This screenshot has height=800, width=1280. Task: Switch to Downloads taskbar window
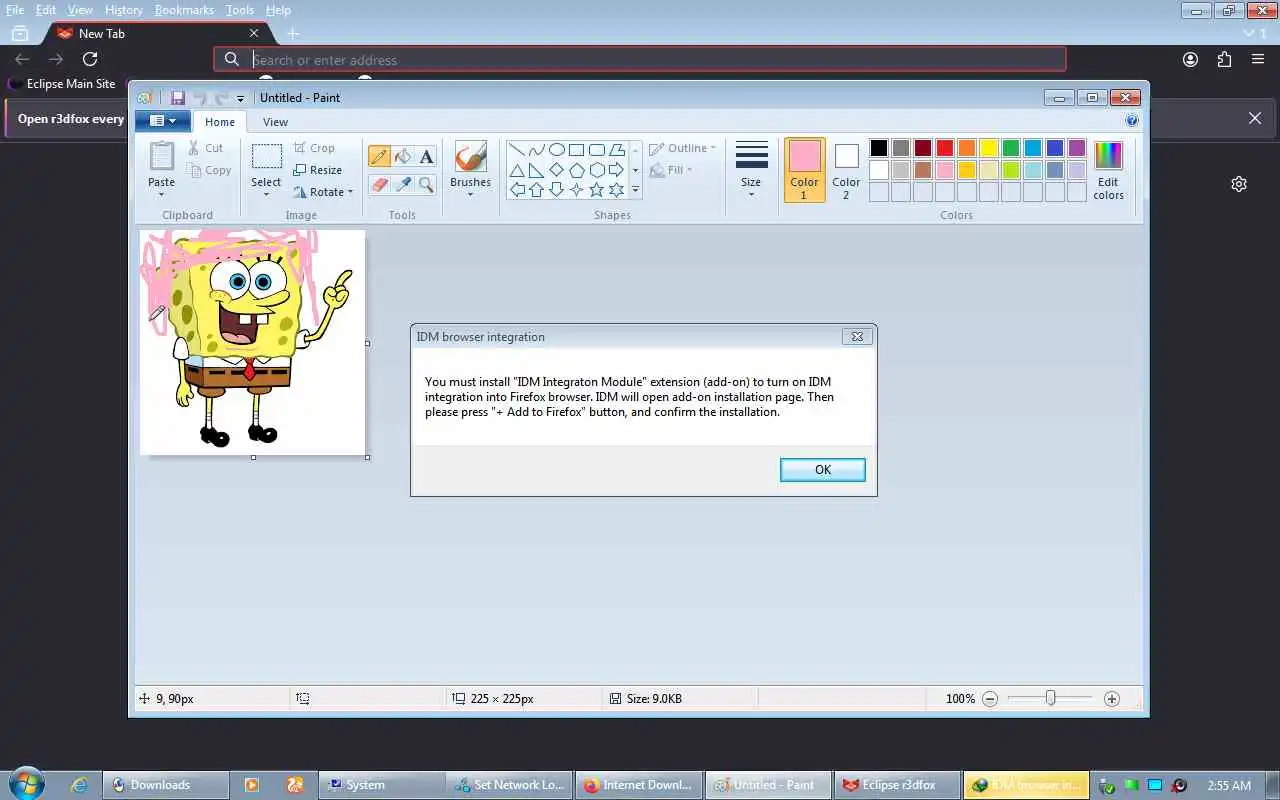coord(166,785)
